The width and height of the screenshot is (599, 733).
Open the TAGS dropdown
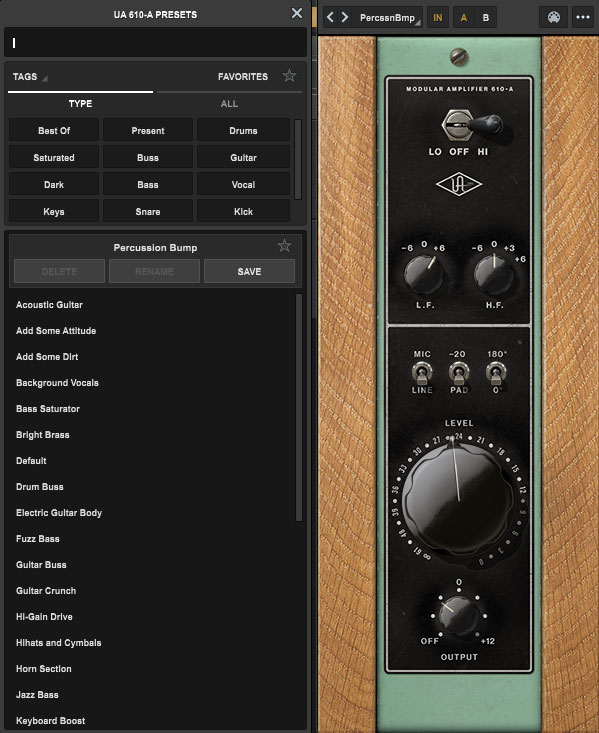point(30,77)
